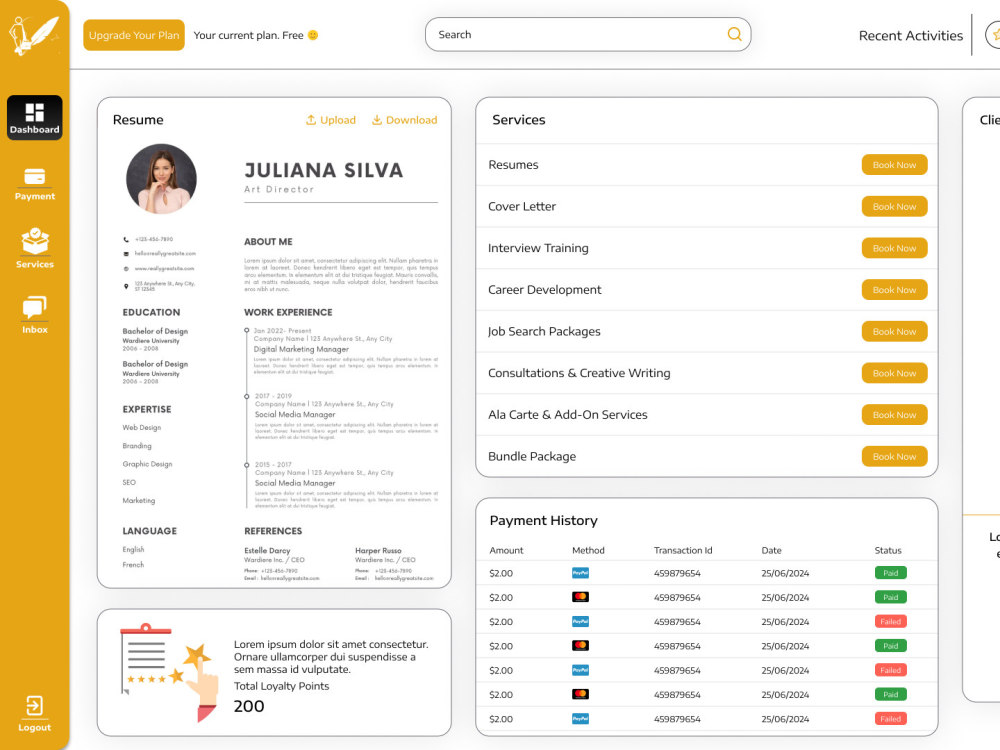Click the Mastercard icon in sixth payment row
Image resolution: width=1000 pixels, height=750 pixels.
point(580,694)
